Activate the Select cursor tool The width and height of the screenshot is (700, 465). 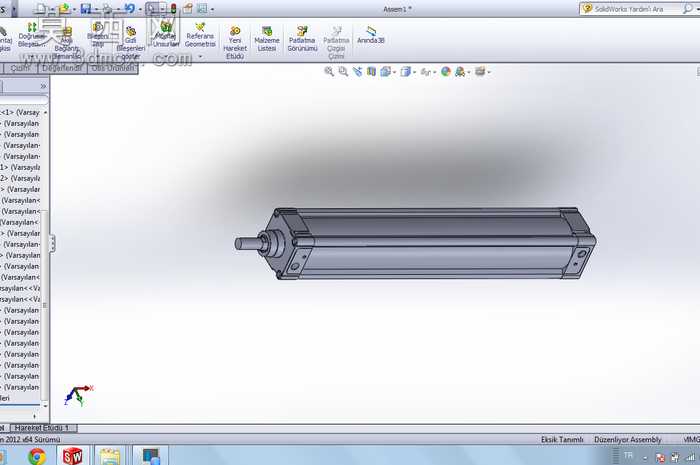pos(152,8)
